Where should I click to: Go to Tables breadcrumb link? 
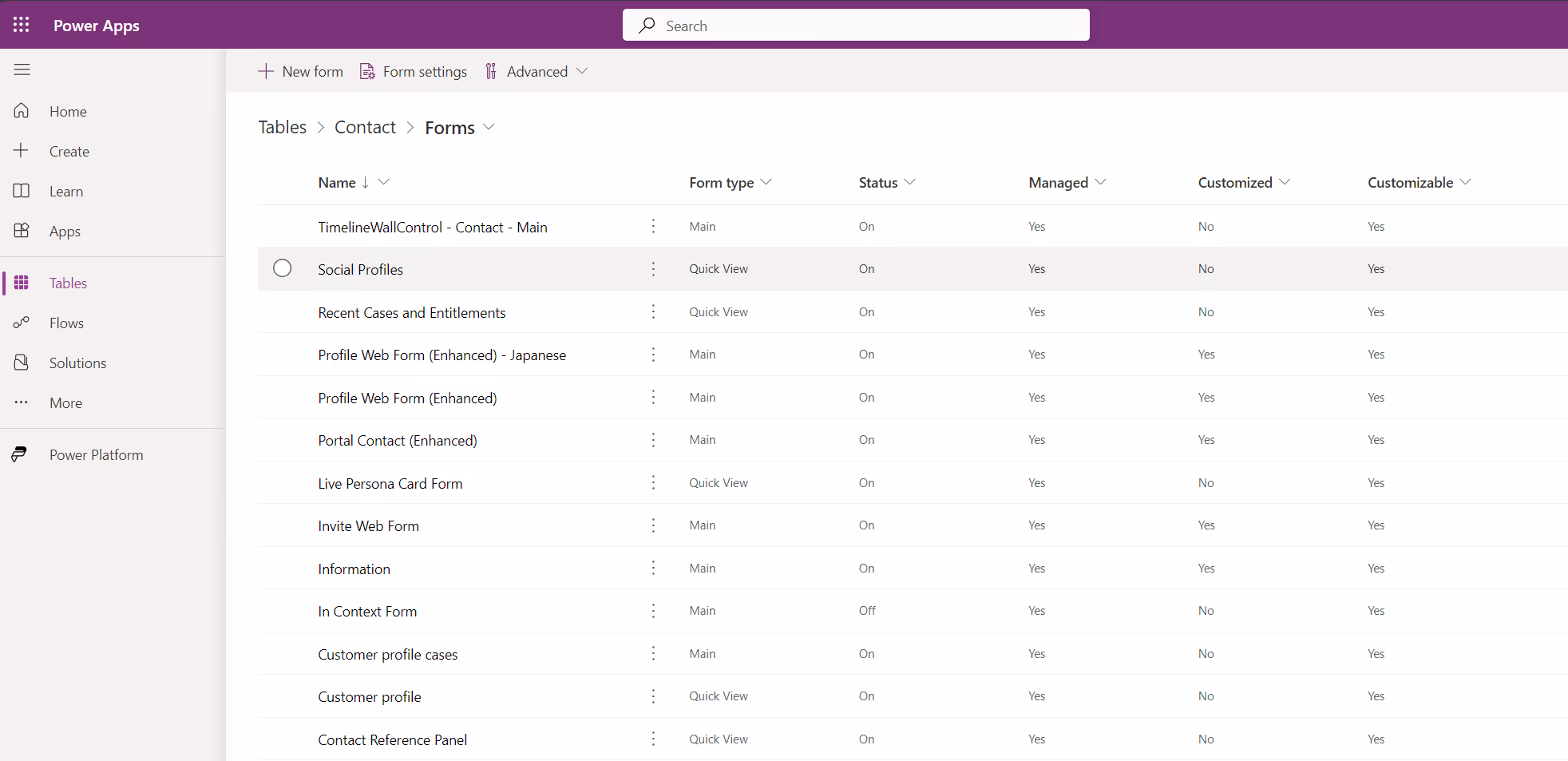tap(283, 127)
